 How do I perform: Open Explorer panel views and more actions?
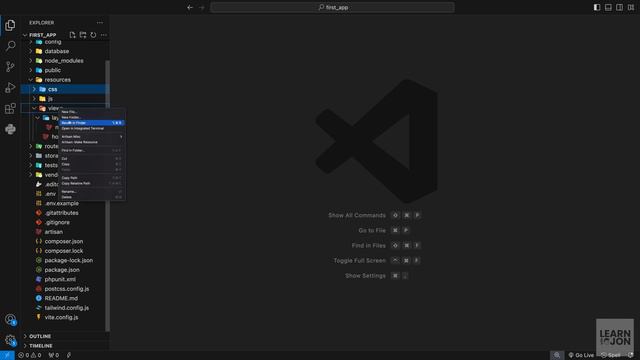[100, 23]
